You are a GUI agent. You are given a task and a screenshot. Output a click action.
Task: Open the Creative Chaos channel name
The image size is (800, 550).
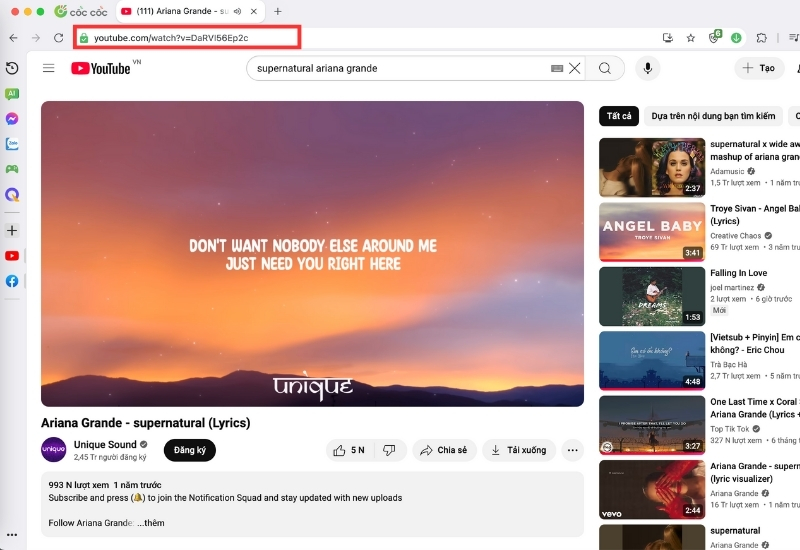[735, 236]
